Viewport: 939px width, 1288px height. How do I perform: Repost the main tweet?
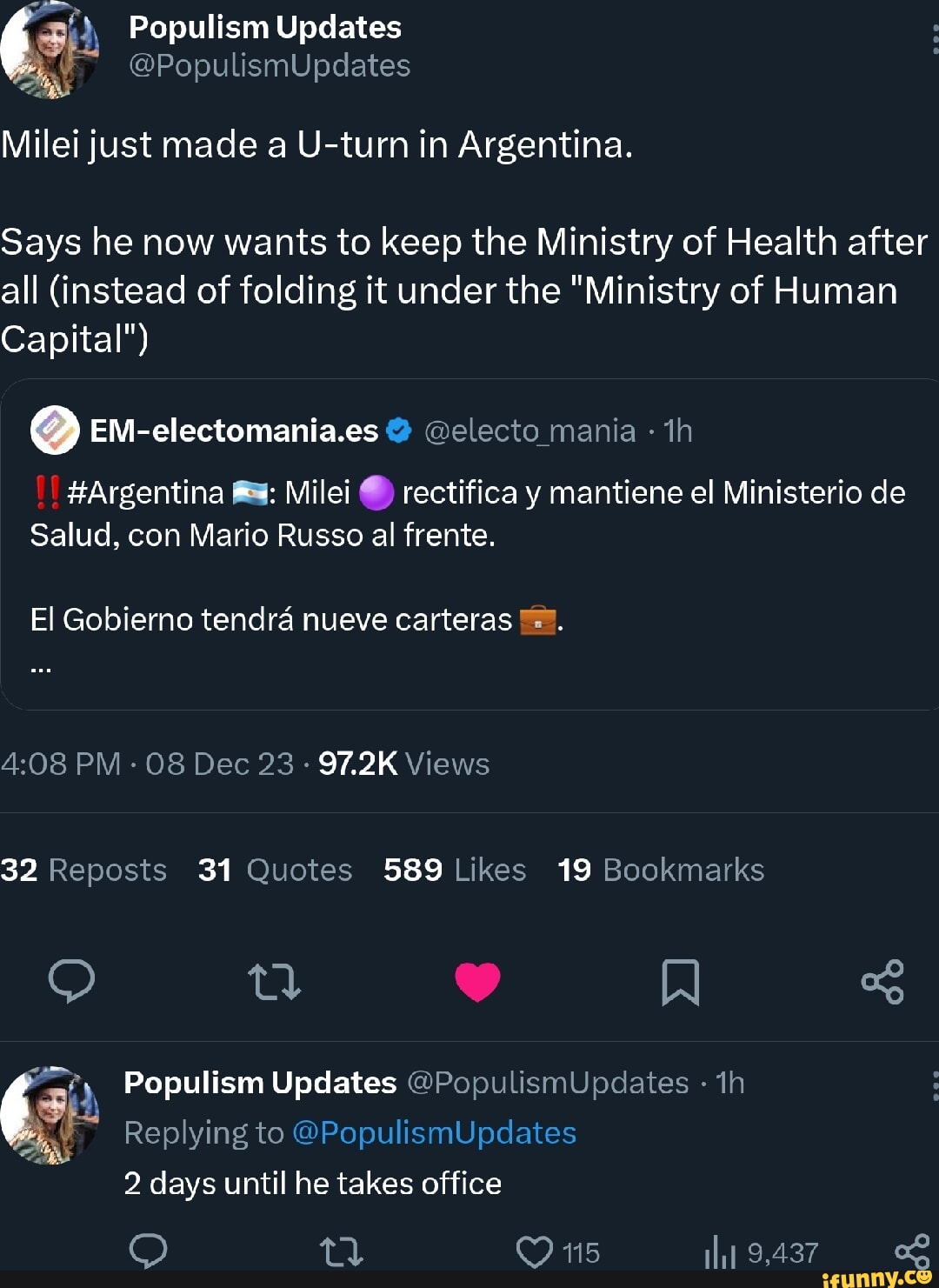click(274, 981)
